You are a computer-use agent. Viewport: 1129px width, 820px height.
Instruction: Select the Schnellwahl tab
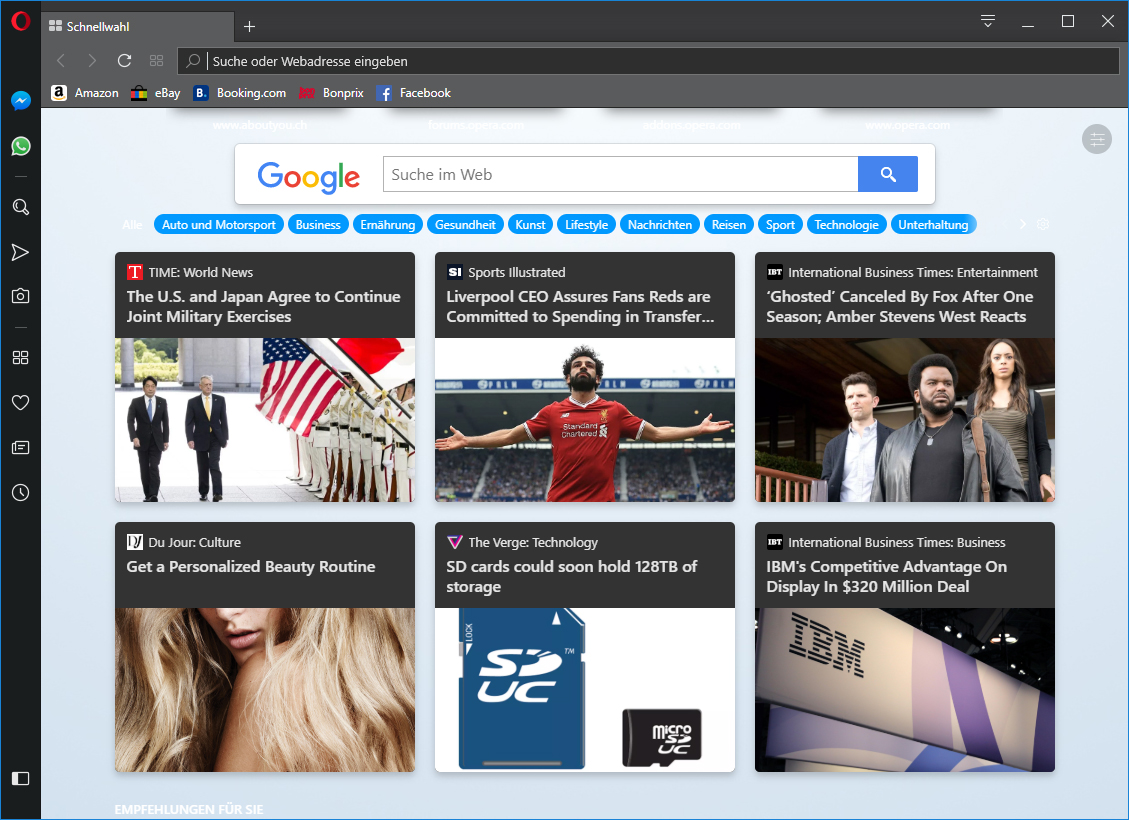(137, 27)
